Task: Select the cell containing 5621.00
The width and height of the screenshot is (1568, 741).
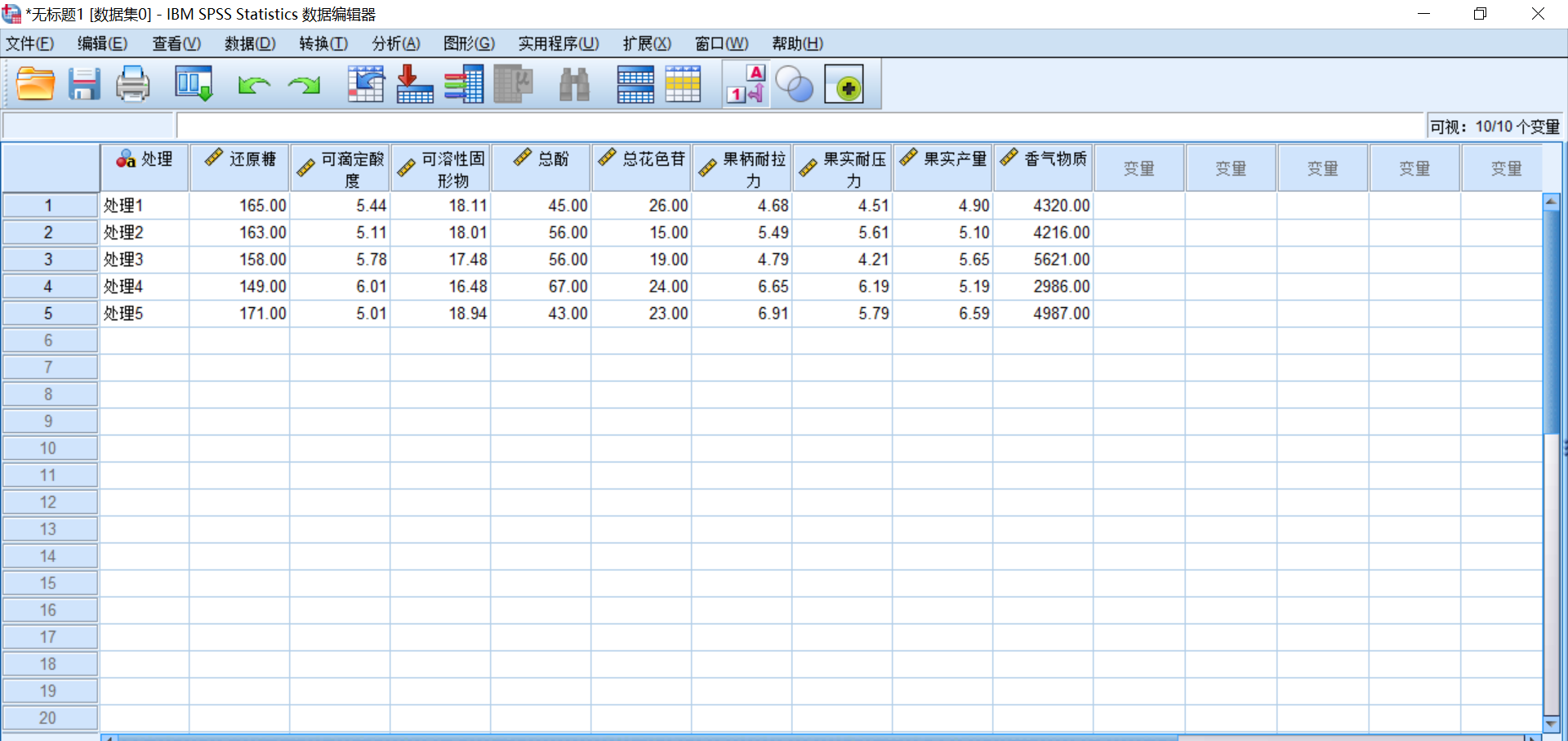Action: tap(1043, 260)
